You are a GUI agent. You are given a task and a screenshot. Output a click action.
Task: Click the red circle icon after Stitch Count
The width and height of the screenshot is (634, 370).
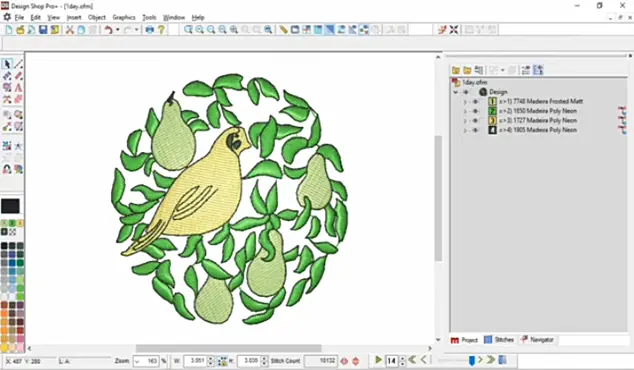pos(344,361)
